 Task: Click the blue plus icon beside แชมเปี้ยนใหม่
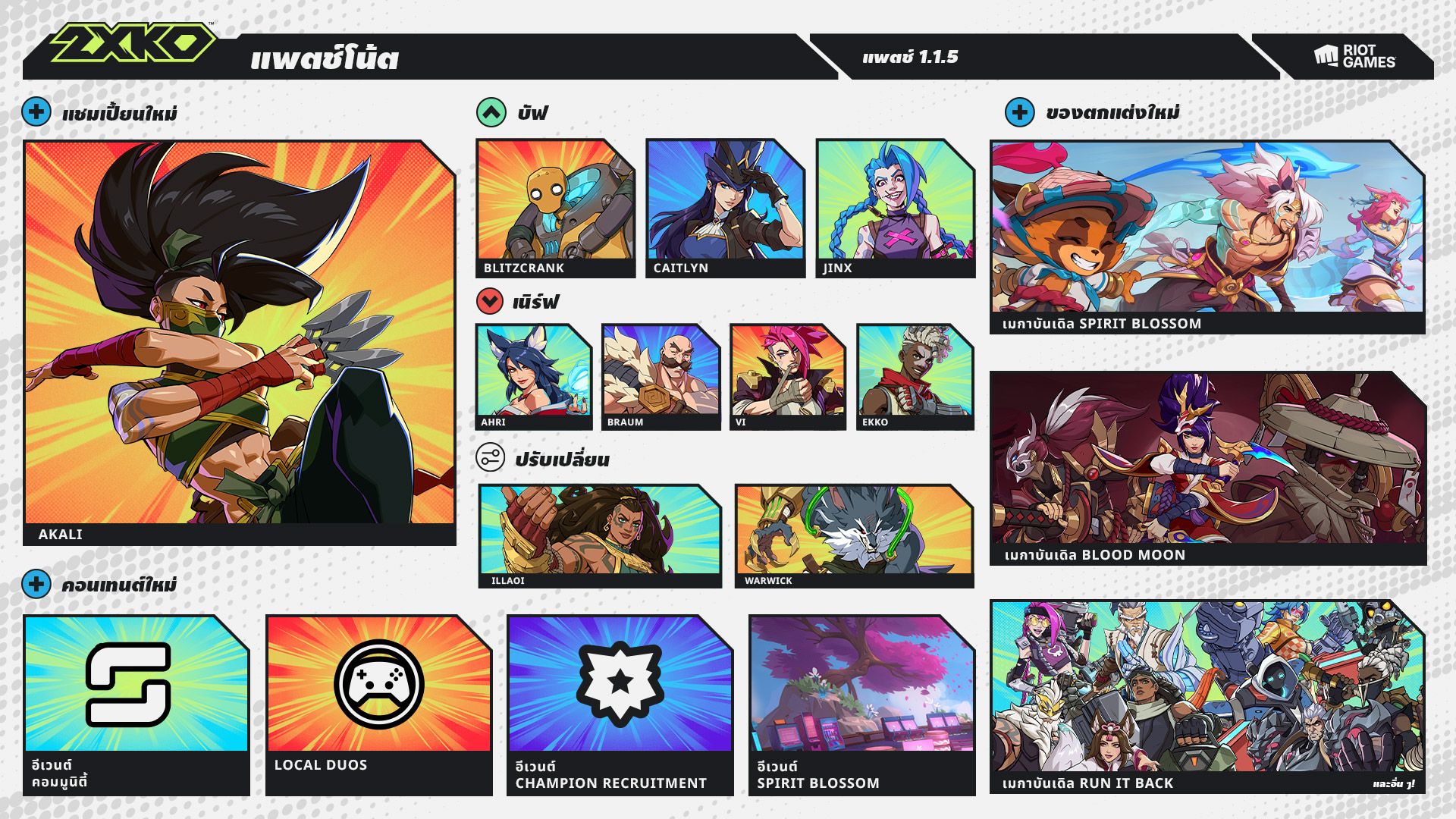(x=36, y=112)
